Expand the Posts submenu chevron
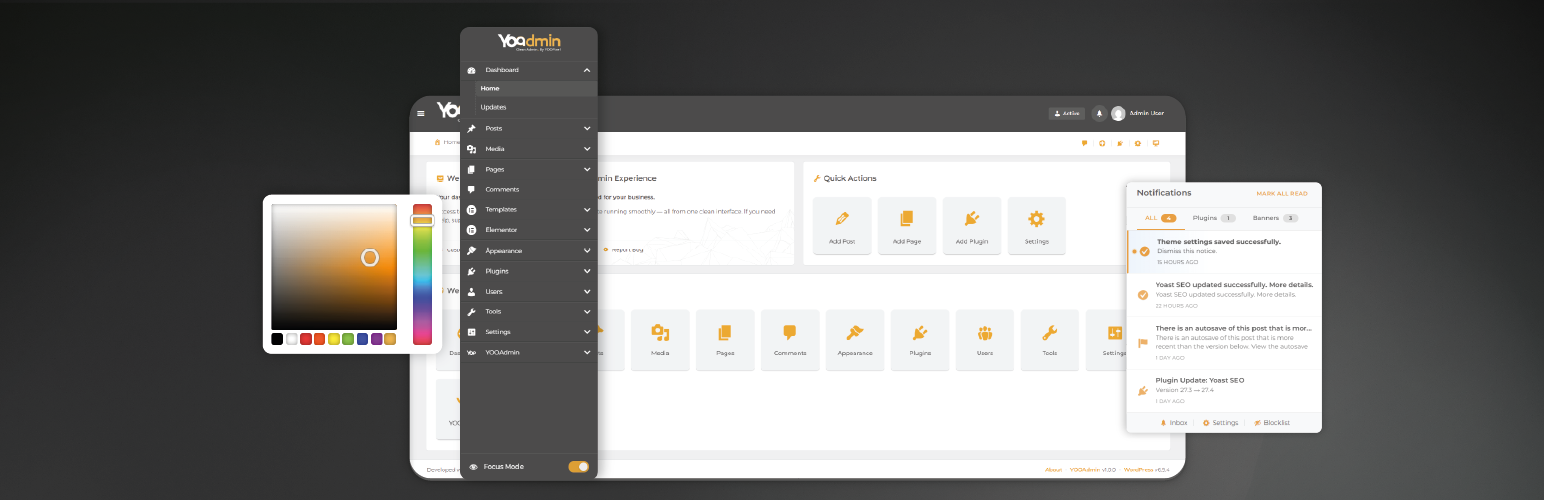The image size is (1544, 500). [587, 128]
